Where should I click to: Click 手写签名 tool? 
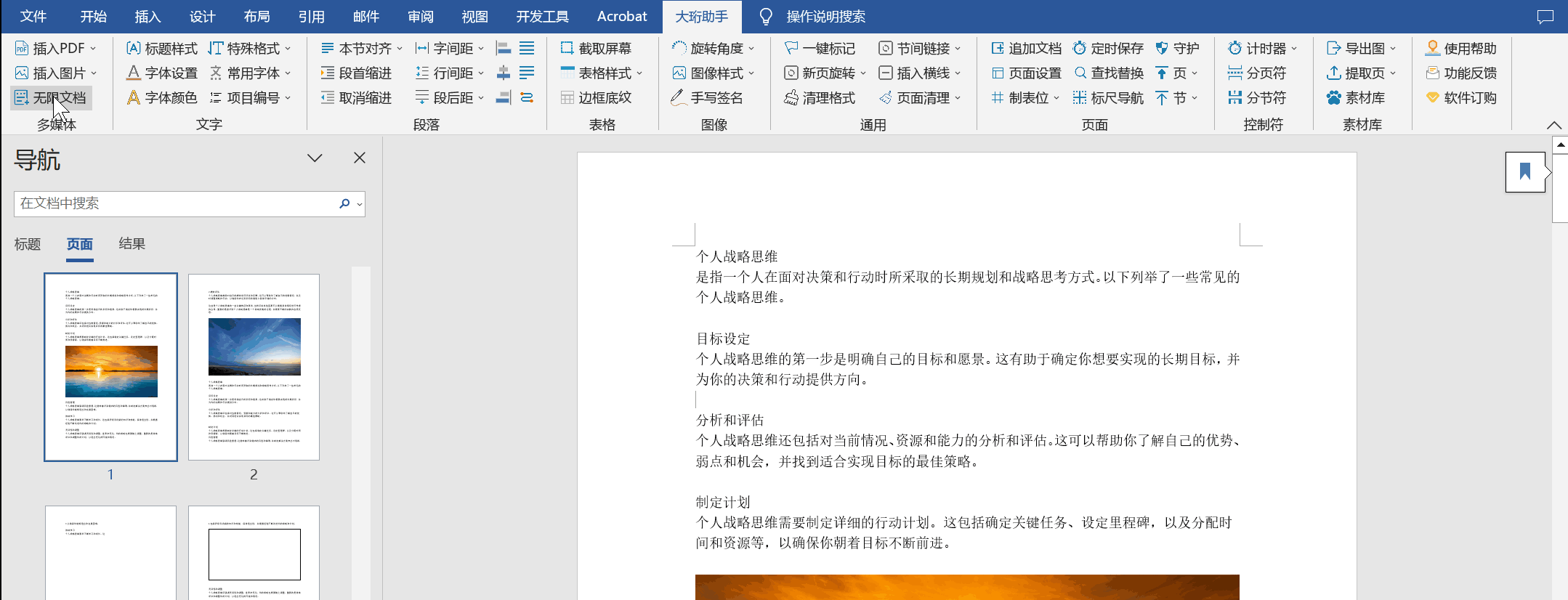(707, 98)
